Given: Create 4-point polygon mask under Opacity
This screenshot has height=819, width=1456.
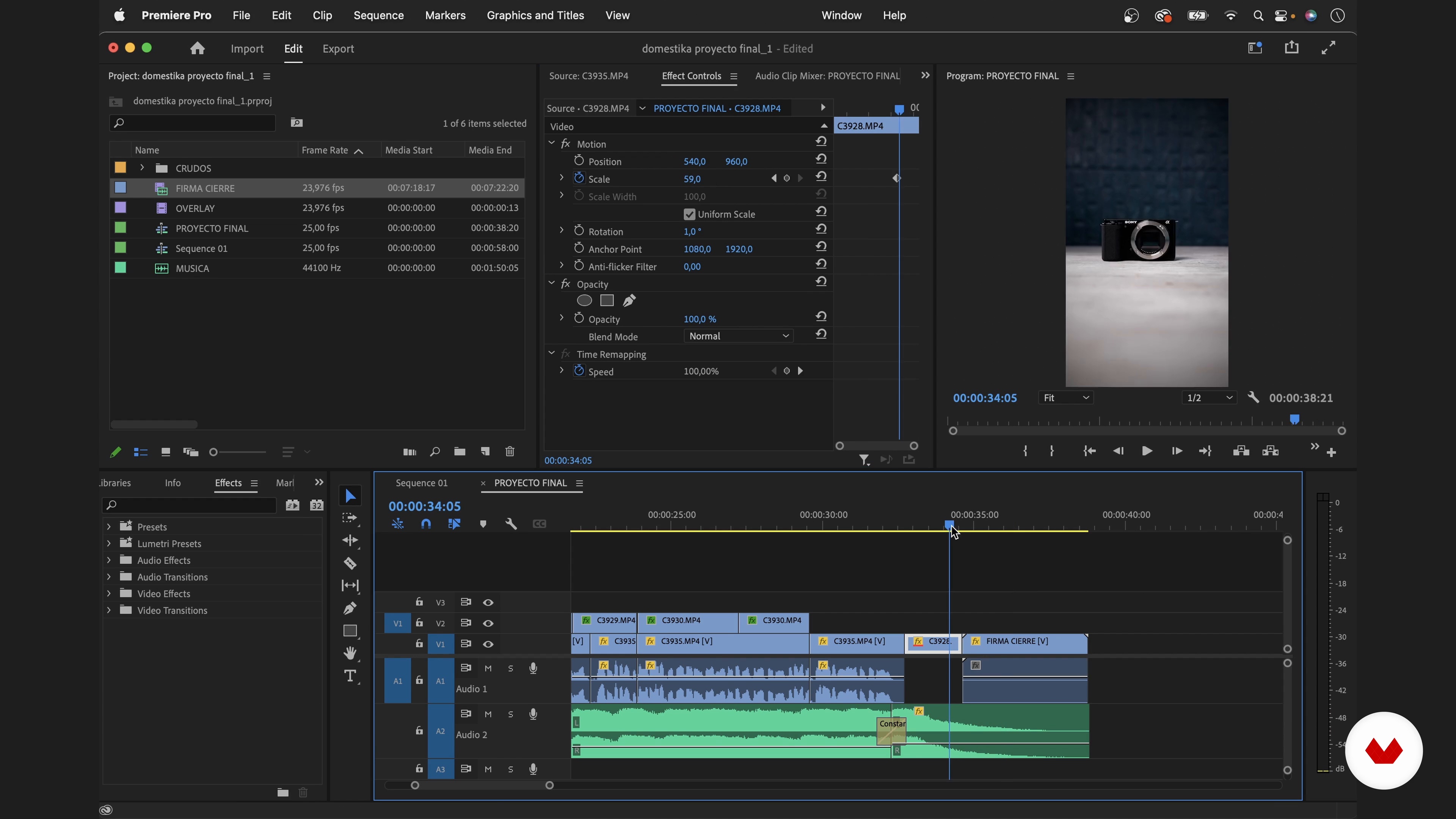Looking at the screenshot, I should pos(607,301).
